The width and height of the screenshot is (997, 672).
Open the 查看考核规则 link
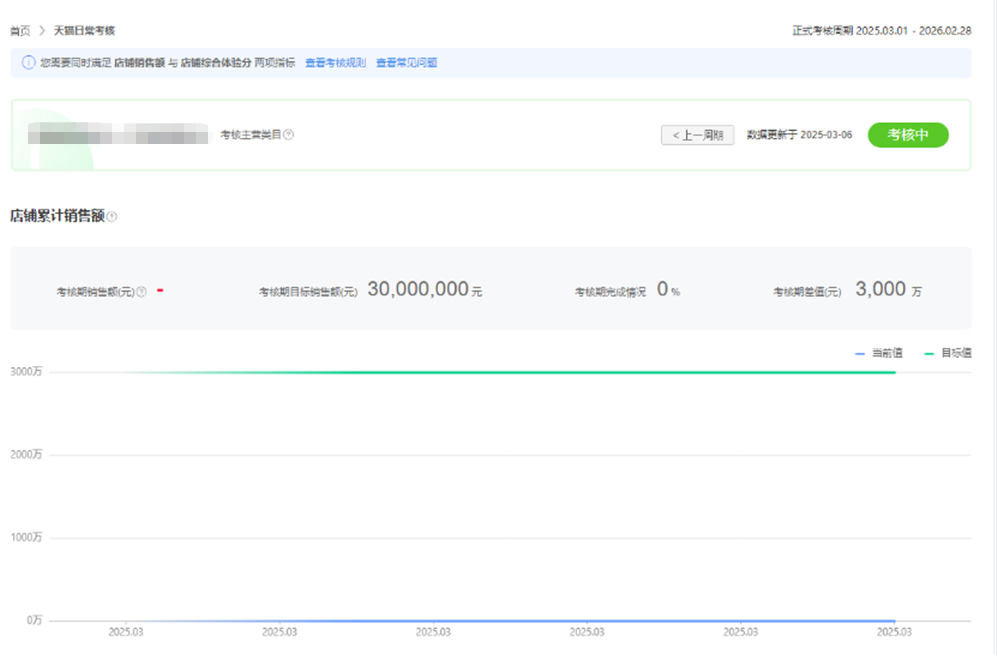[x=335, y=63]
